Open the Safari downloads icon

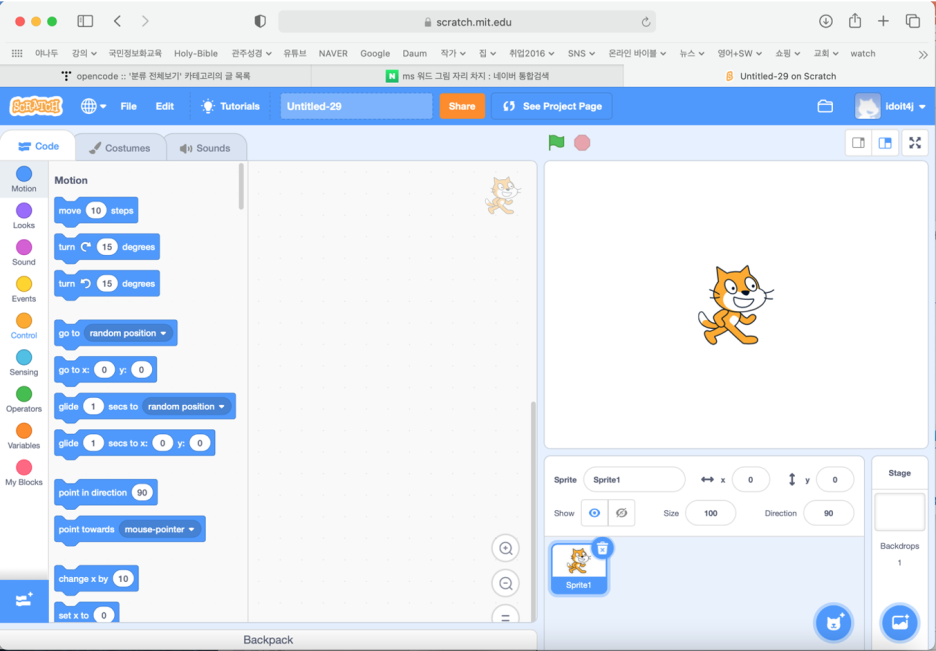(826, 21)
